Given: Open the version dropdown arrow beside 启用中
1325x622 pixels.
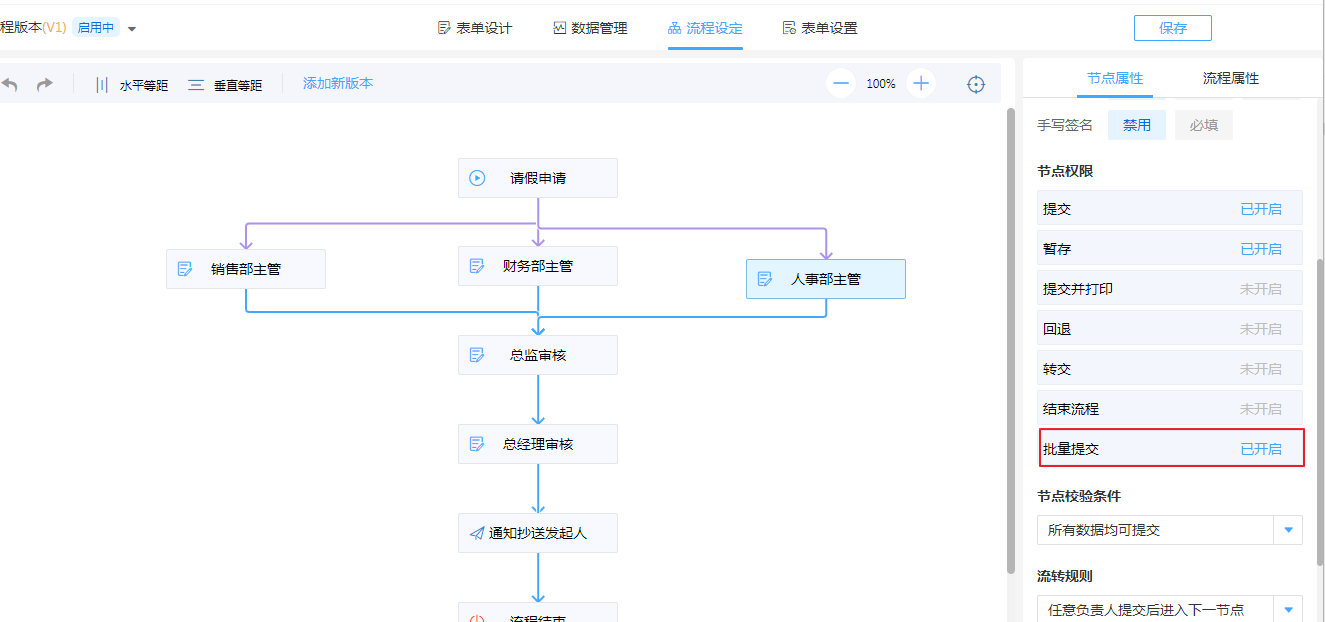Looking at the screenshot, I should (x=132, y=29).
